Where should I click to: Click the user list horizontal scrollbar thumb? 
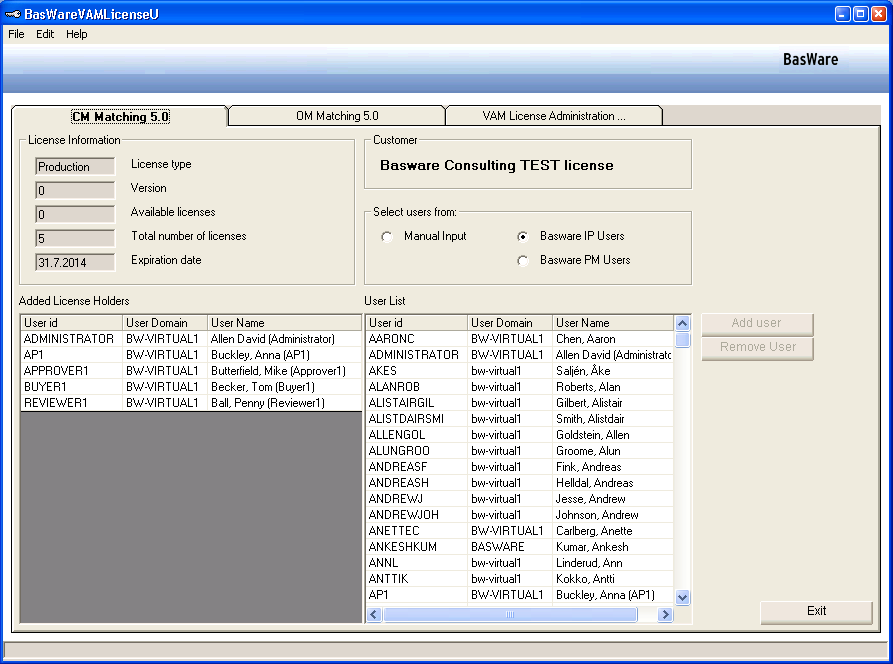(x=510, y=614)
